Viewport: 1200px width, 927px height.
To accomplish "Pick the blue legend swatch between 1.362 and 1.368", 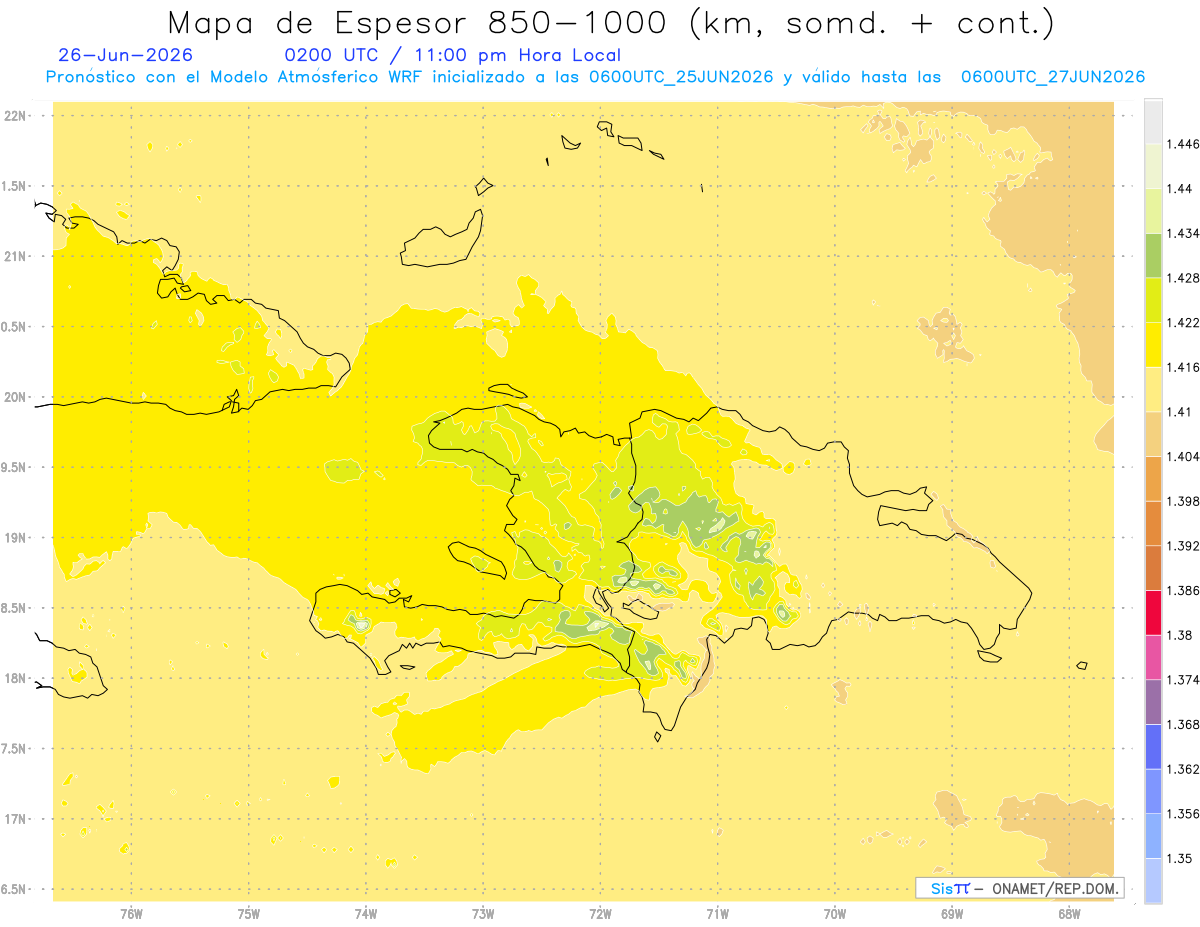I will [x=1153, y=746].
